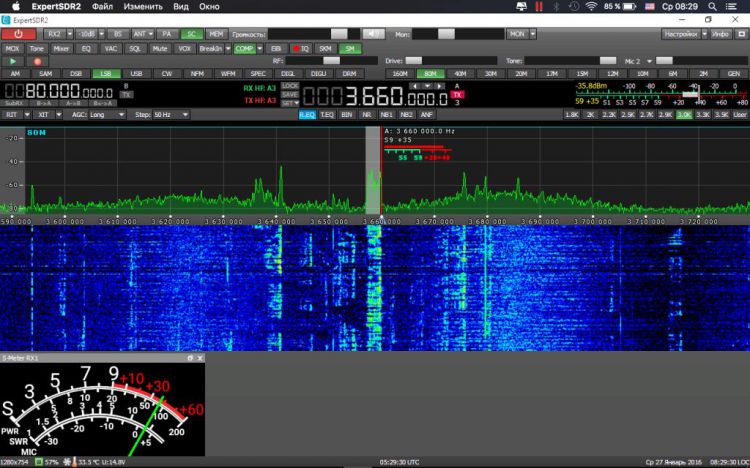The height and width of the screenshot is (468, 750).
Task: Toggle the NR noise reduction button
Action: click(366, 115)
